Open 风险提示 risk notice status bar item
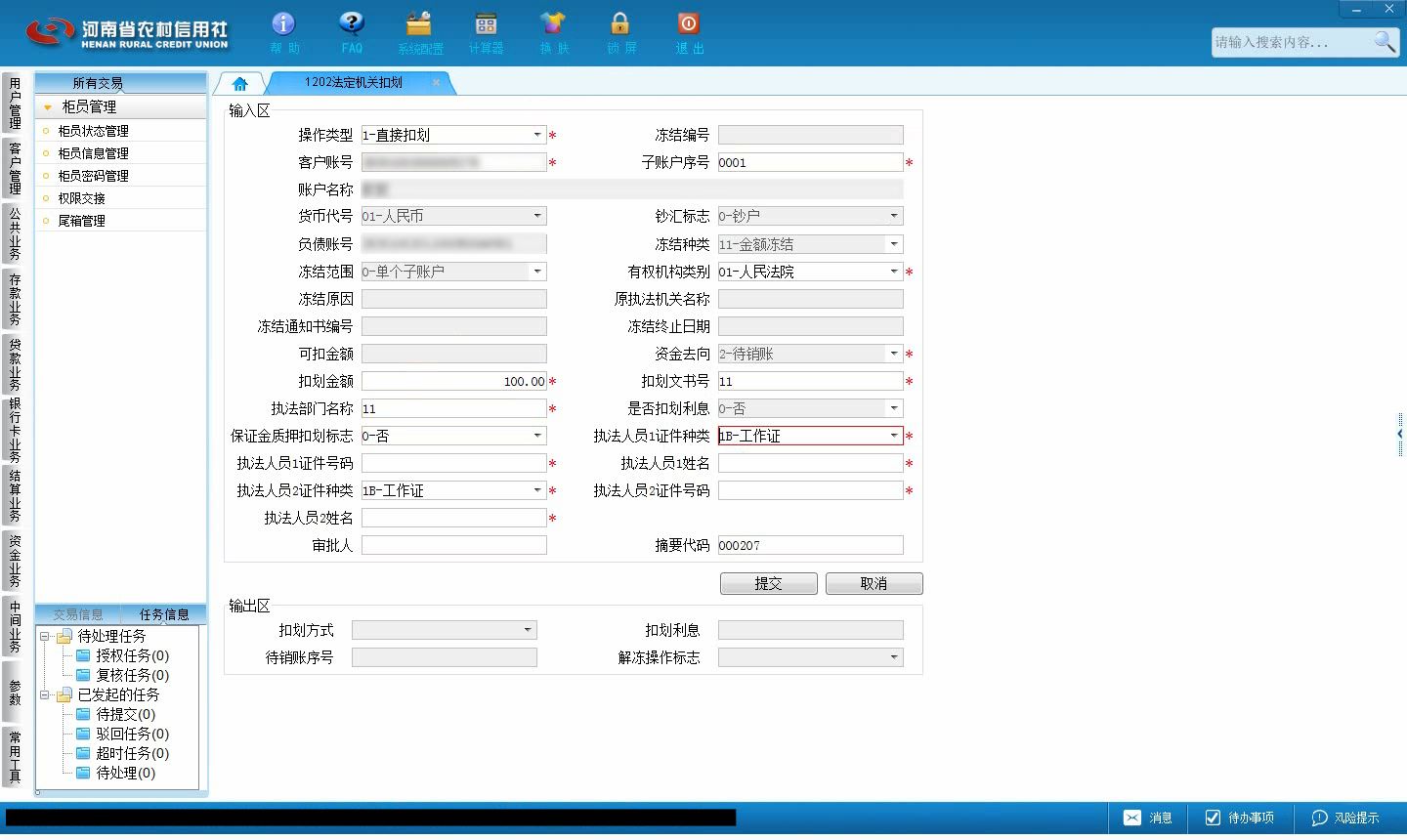This screenshot has width=1407, height=840. 1345,818
